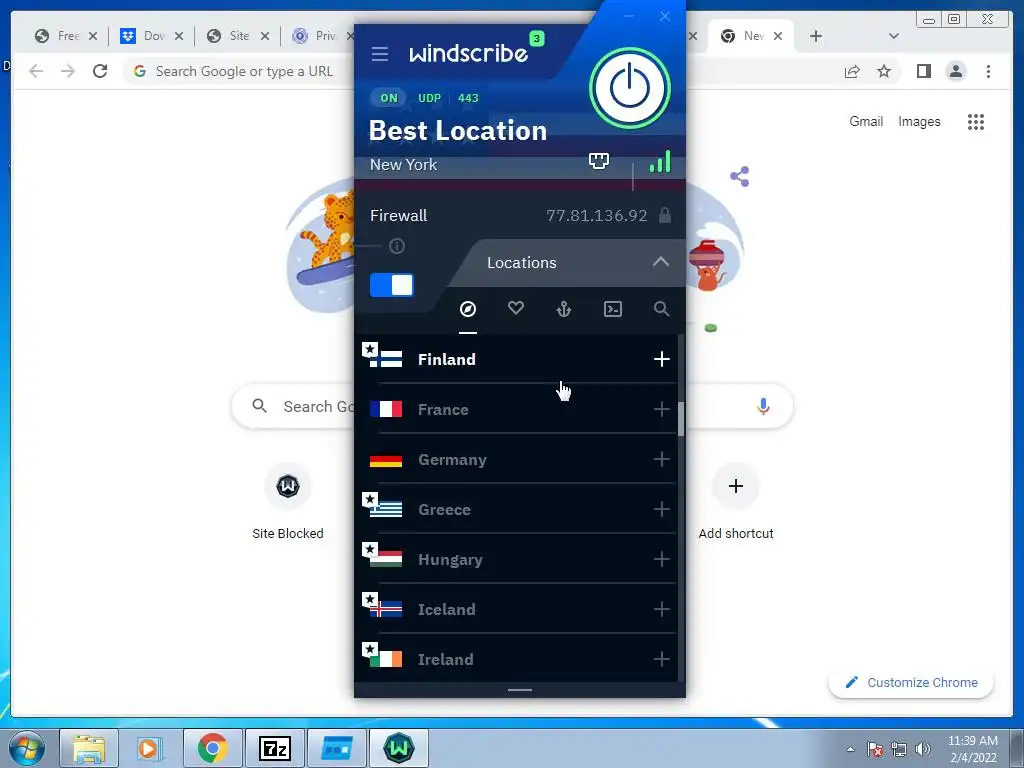Viewport: 1024px width, 768px height.
Task: Select the compass all-locations tab
Action: (x=468, y=309)
